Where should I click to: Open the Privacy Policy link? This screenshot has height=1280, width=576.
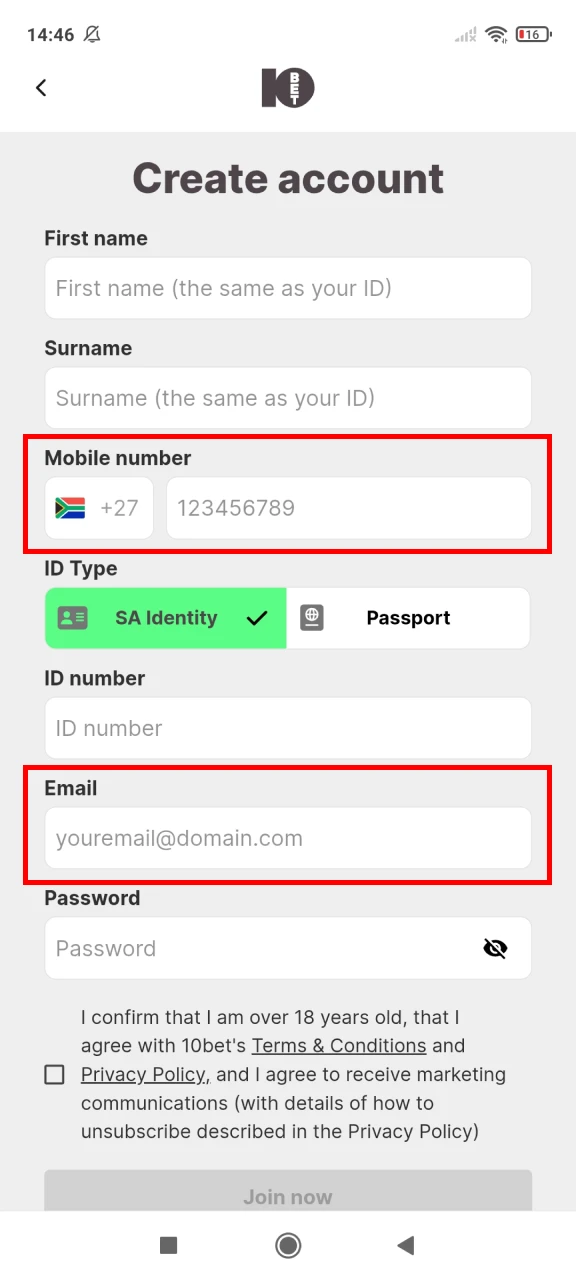pyautogui.click(x=143, y=1074)
